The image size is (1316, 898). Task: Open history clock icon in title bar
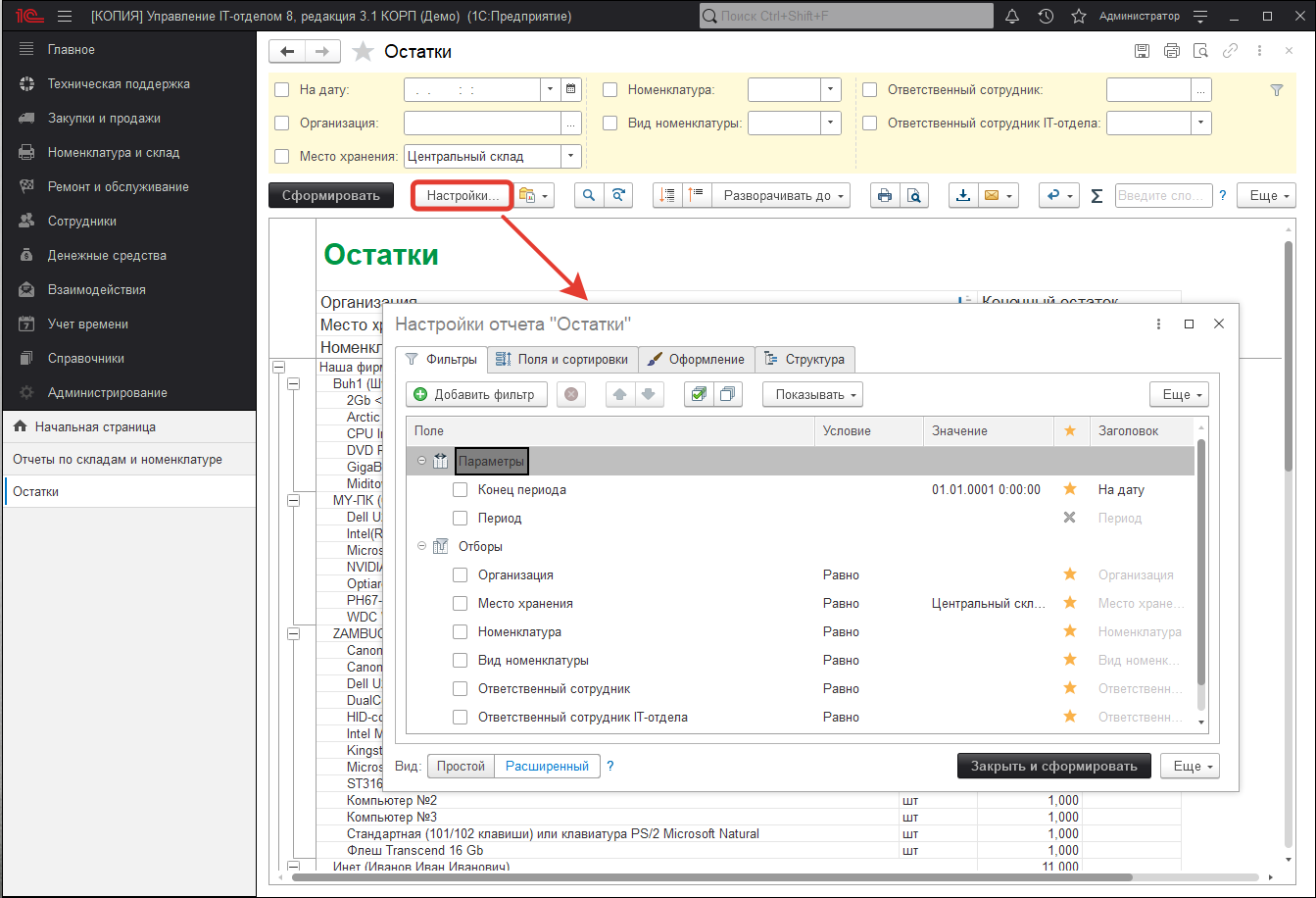[1046, 16]
